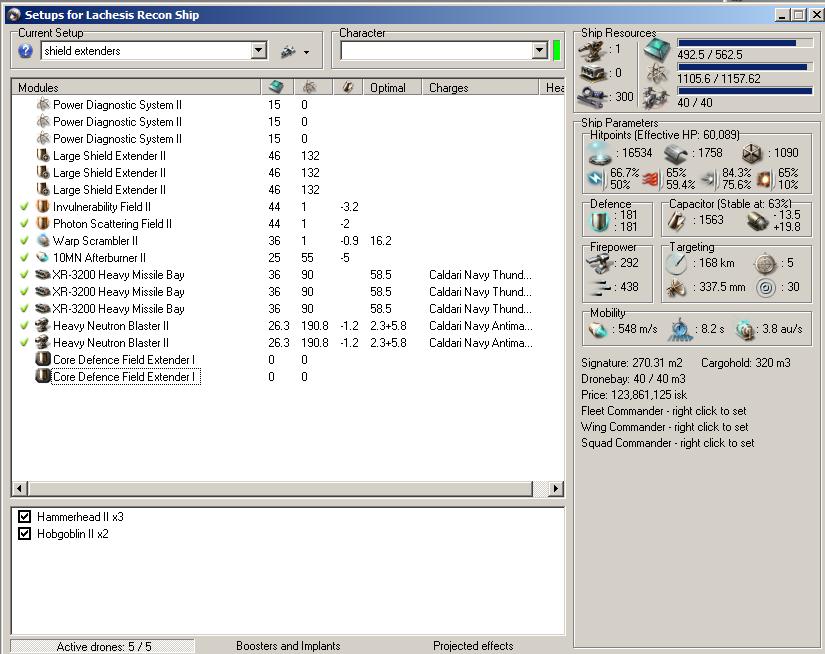
Task: Click the green character status indicator
Action: (x=557, y=51)
